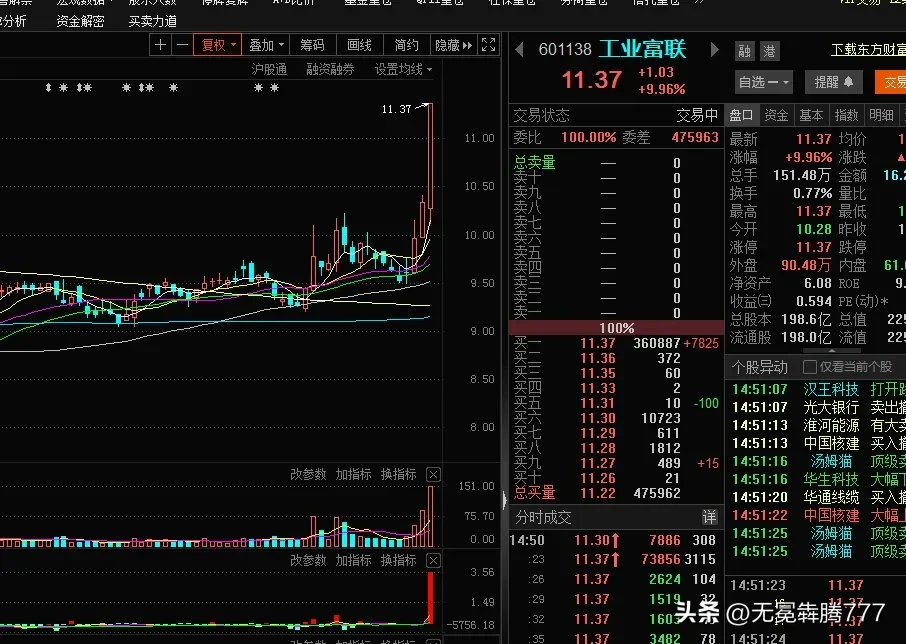Toggle 沪股通 overlay on chart

(x=269, y=69)
